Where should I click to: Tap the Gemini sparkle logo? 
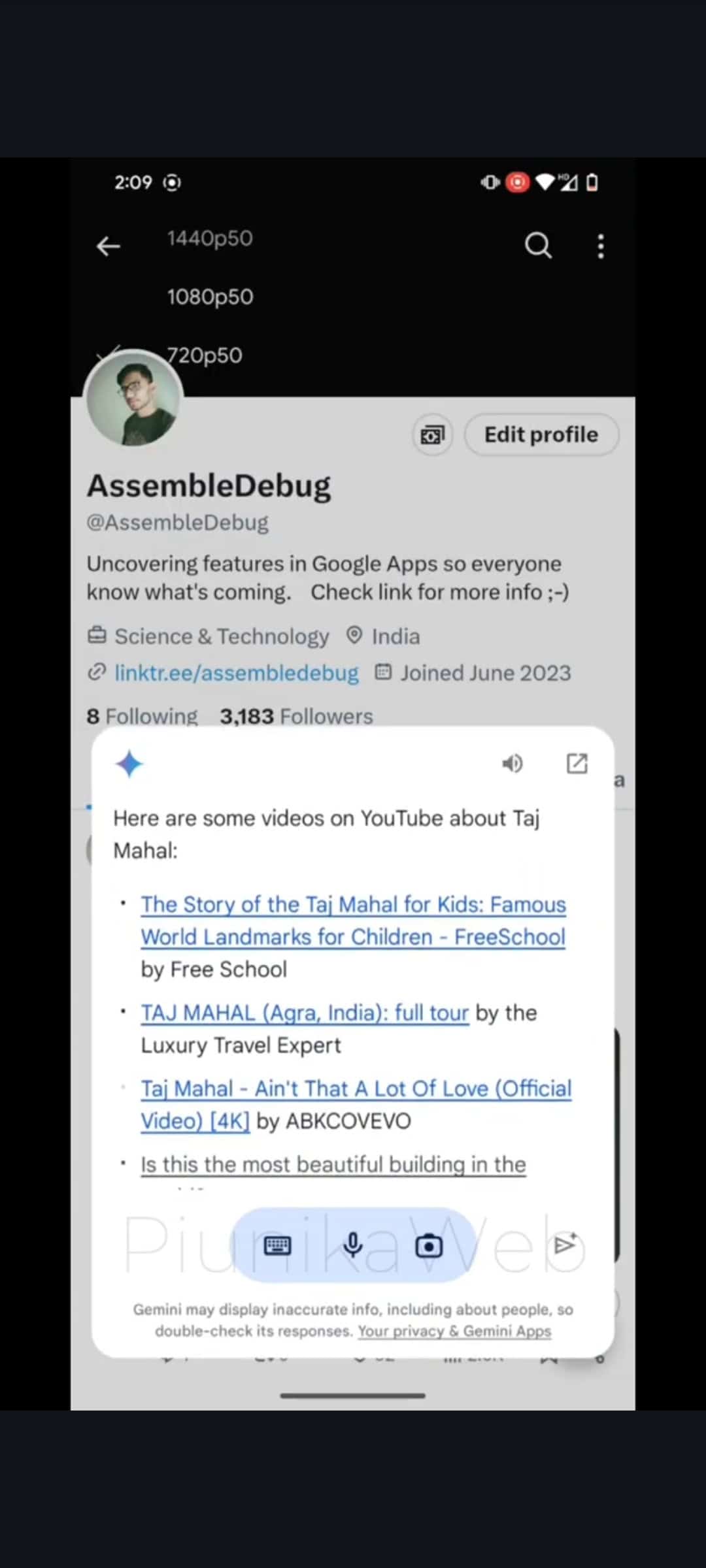(129, 764)
